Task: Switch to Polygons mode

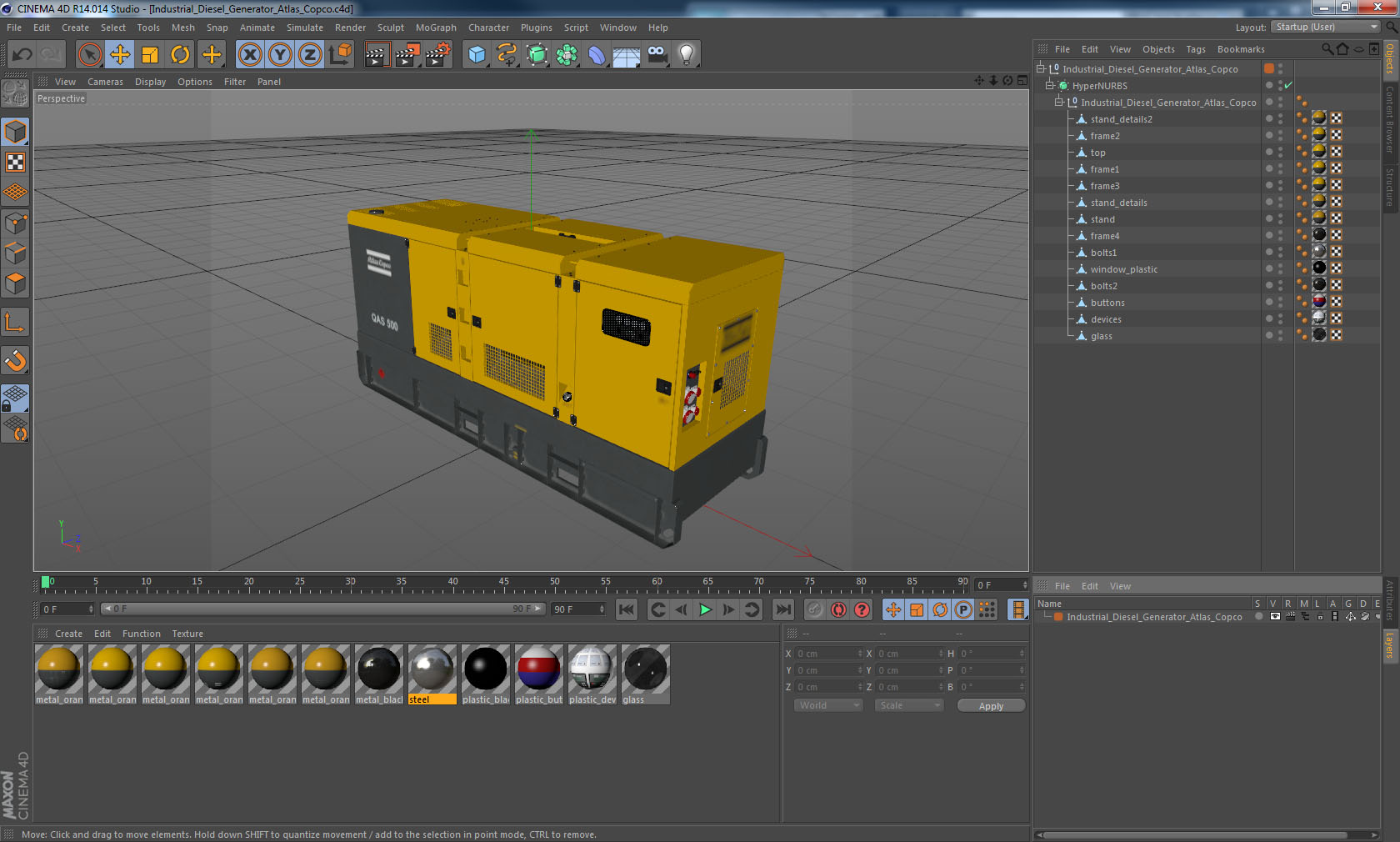Action: 16,283
